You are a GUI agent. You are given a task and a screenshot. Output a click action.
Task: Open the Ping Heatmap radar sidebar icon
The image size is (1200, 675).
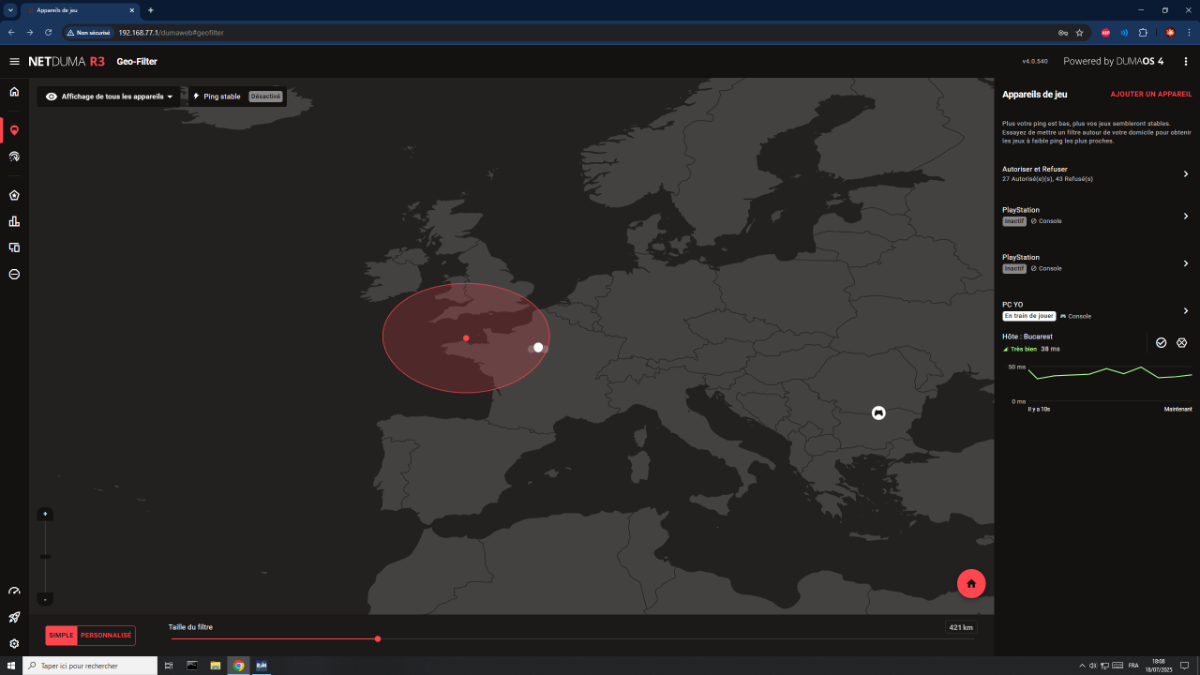click(x=14, y=157)
